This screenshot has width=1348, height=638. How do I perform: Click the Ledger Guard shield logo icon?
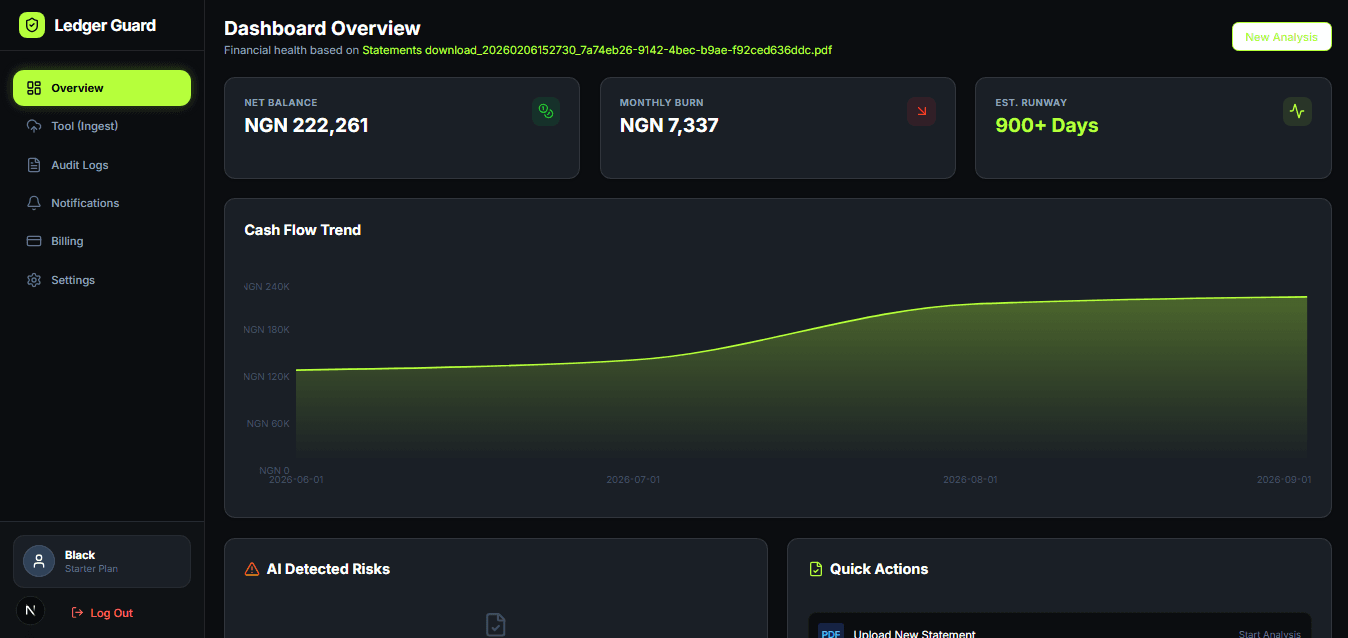(x=33, y=25)
